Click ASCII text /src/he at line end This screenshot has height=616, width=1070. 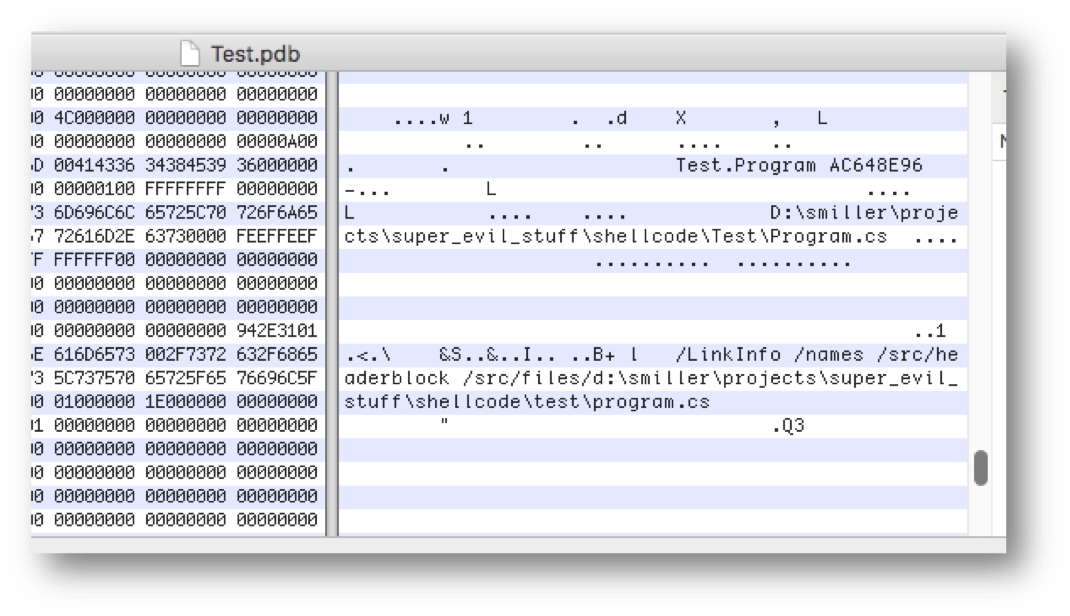[917, 355]
